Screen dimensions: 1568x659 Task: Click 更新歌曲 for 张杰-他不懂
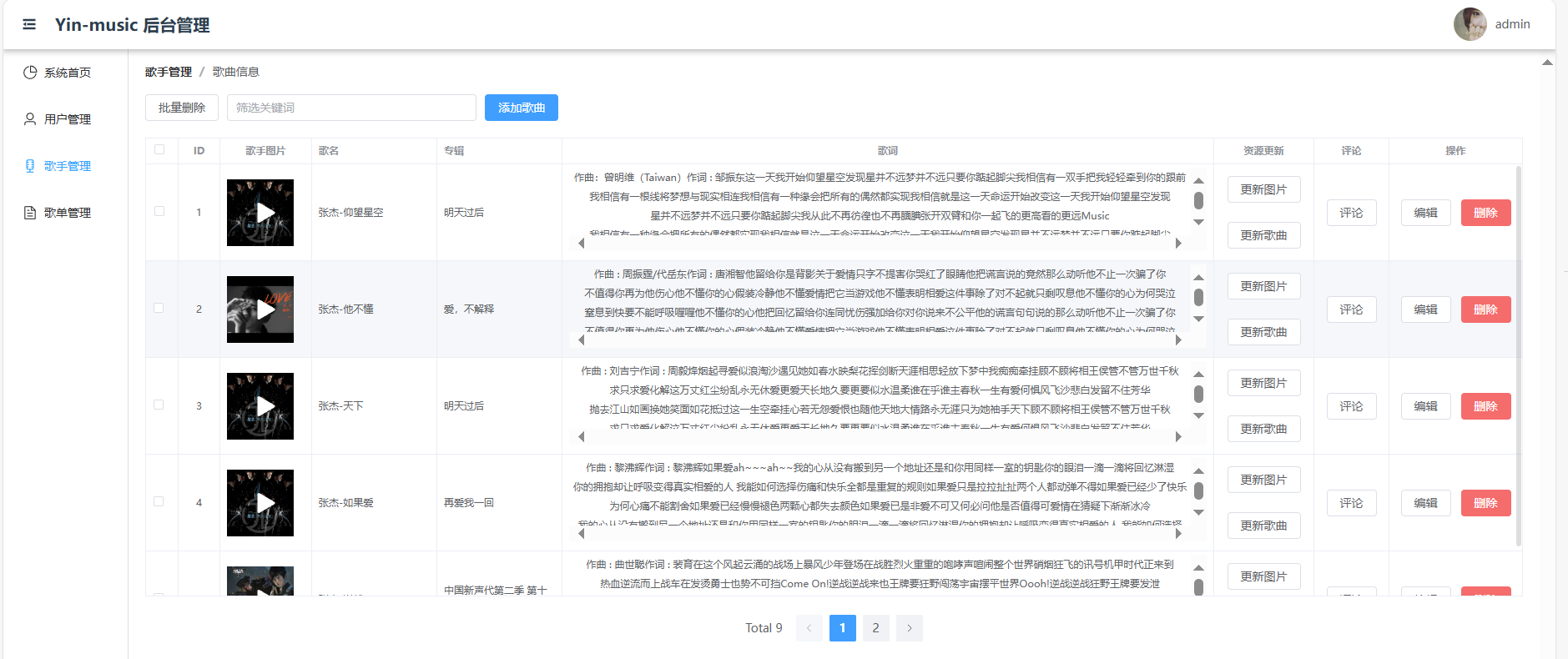(1263, 332)
